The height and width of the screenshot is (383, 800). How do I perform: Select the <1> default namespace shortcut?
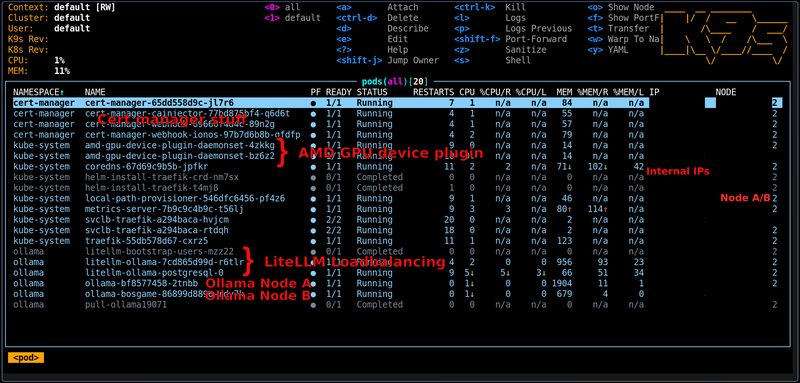click(x=292, y=18)
